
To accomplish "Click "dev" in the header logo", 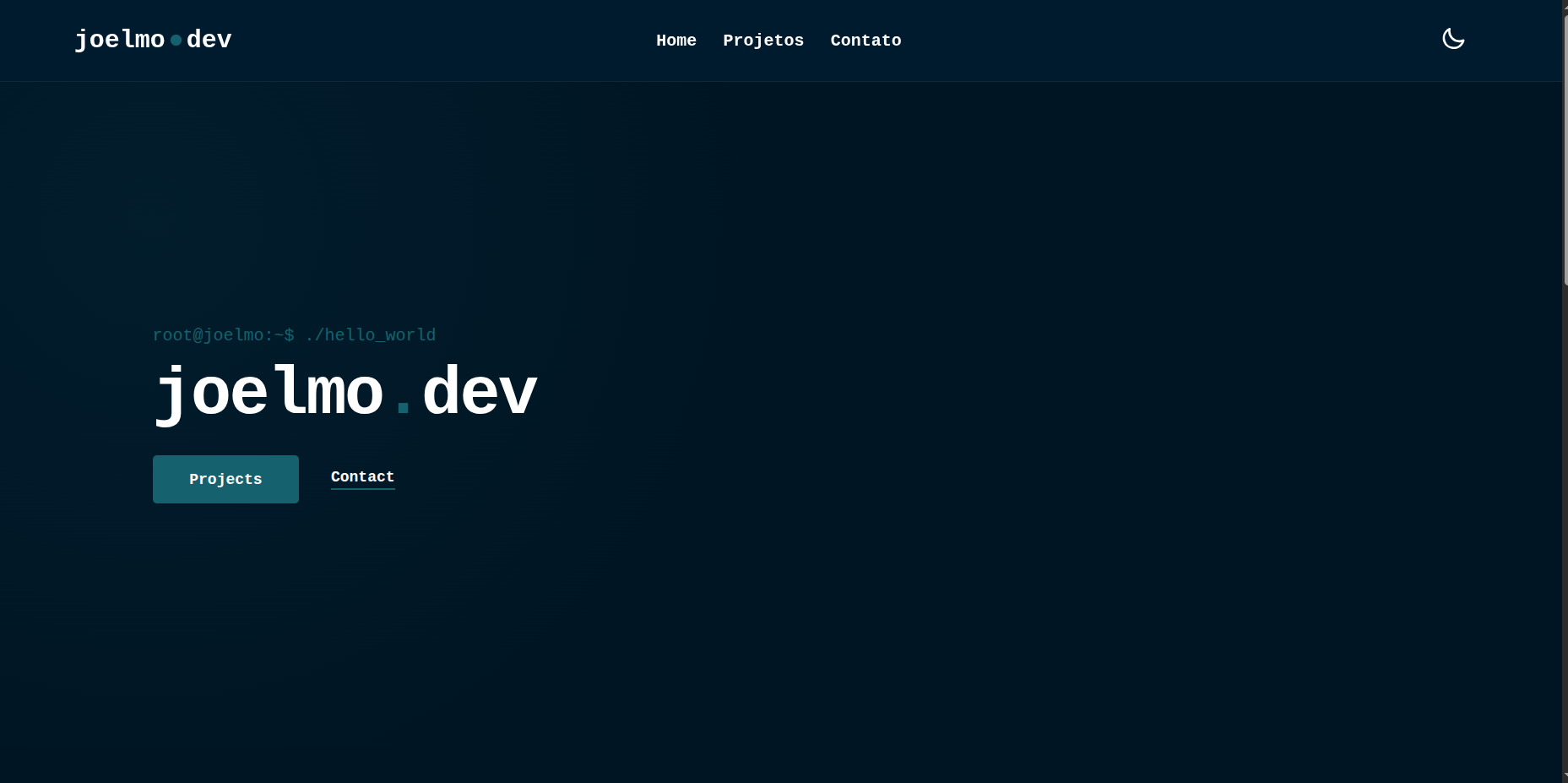I will click(x=209, y=40).
